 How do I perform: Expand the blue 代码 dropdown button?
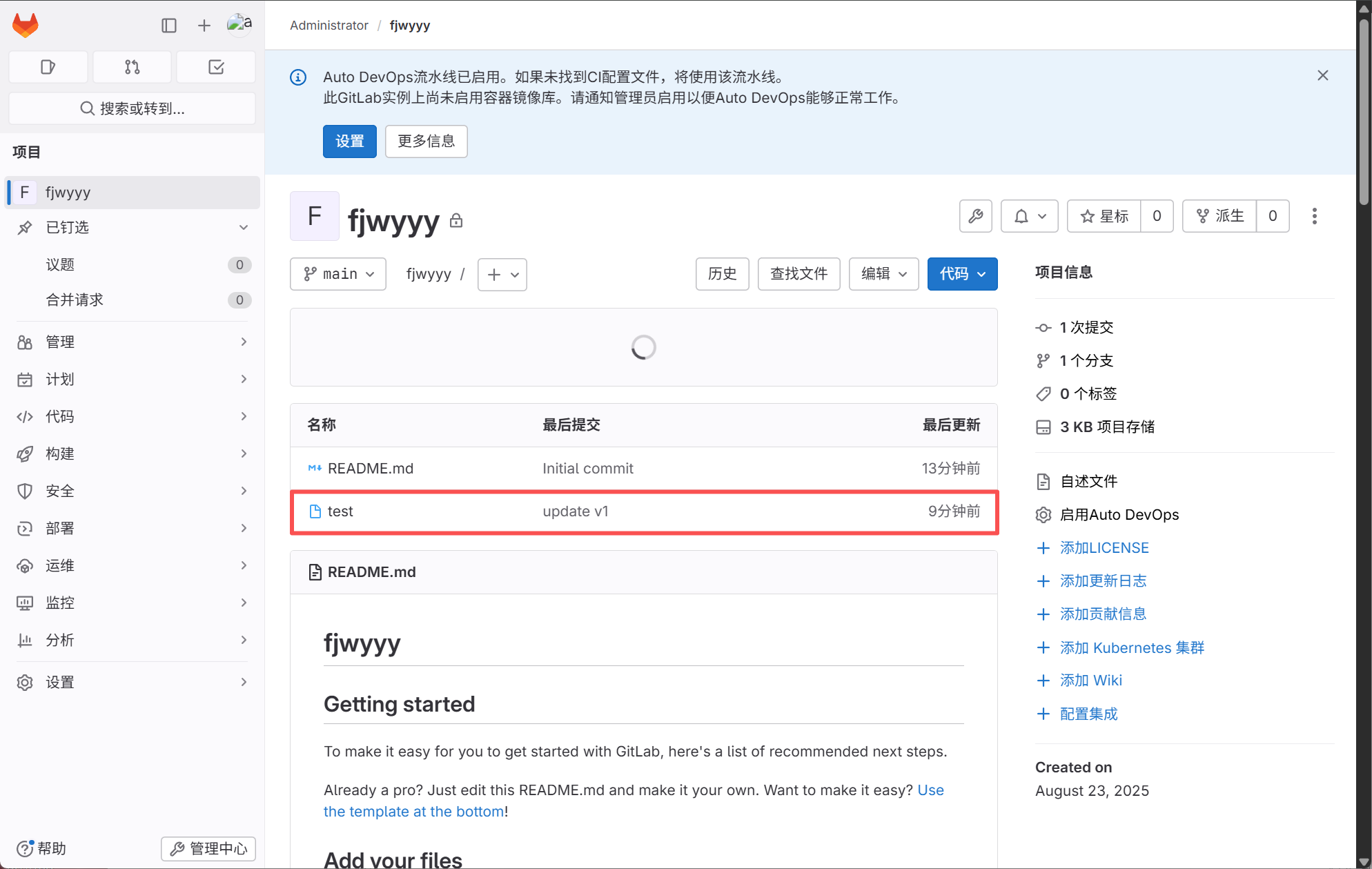click(962, 274)
